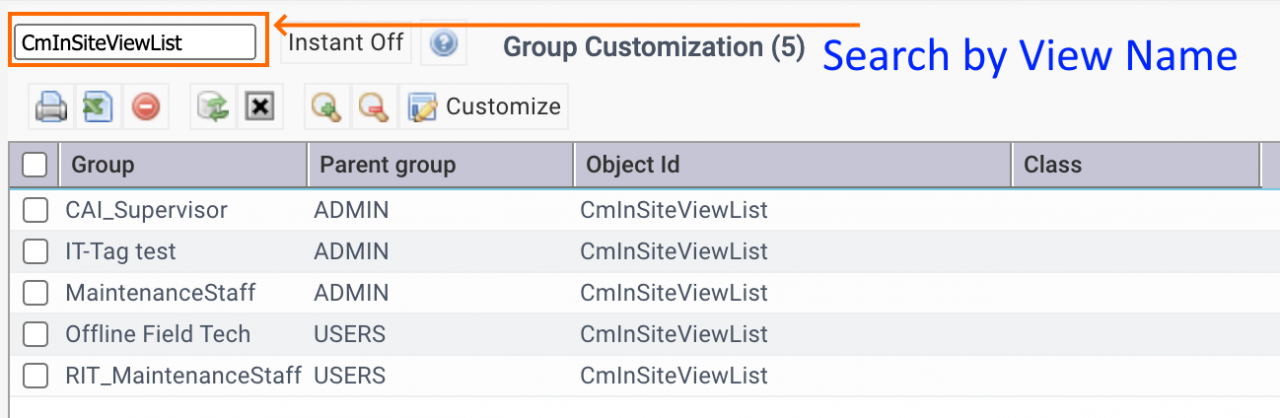
Task: Click the magnifier remove-filter icon
Action: 373,107
